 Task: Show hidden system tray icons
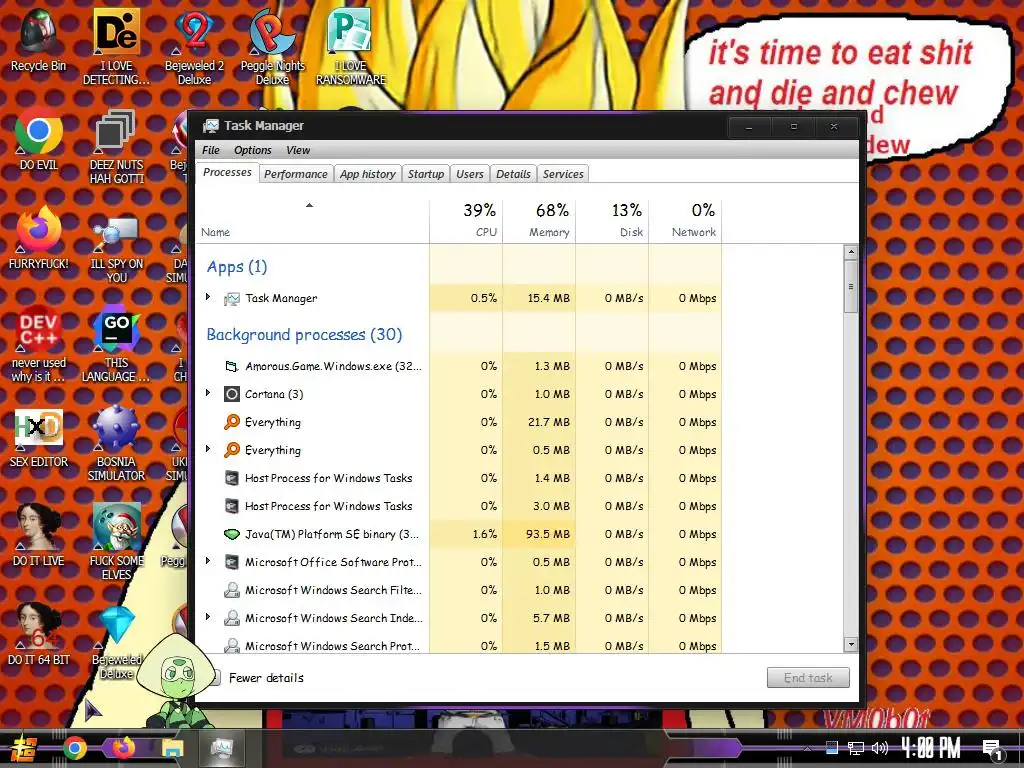pos(807,748)
